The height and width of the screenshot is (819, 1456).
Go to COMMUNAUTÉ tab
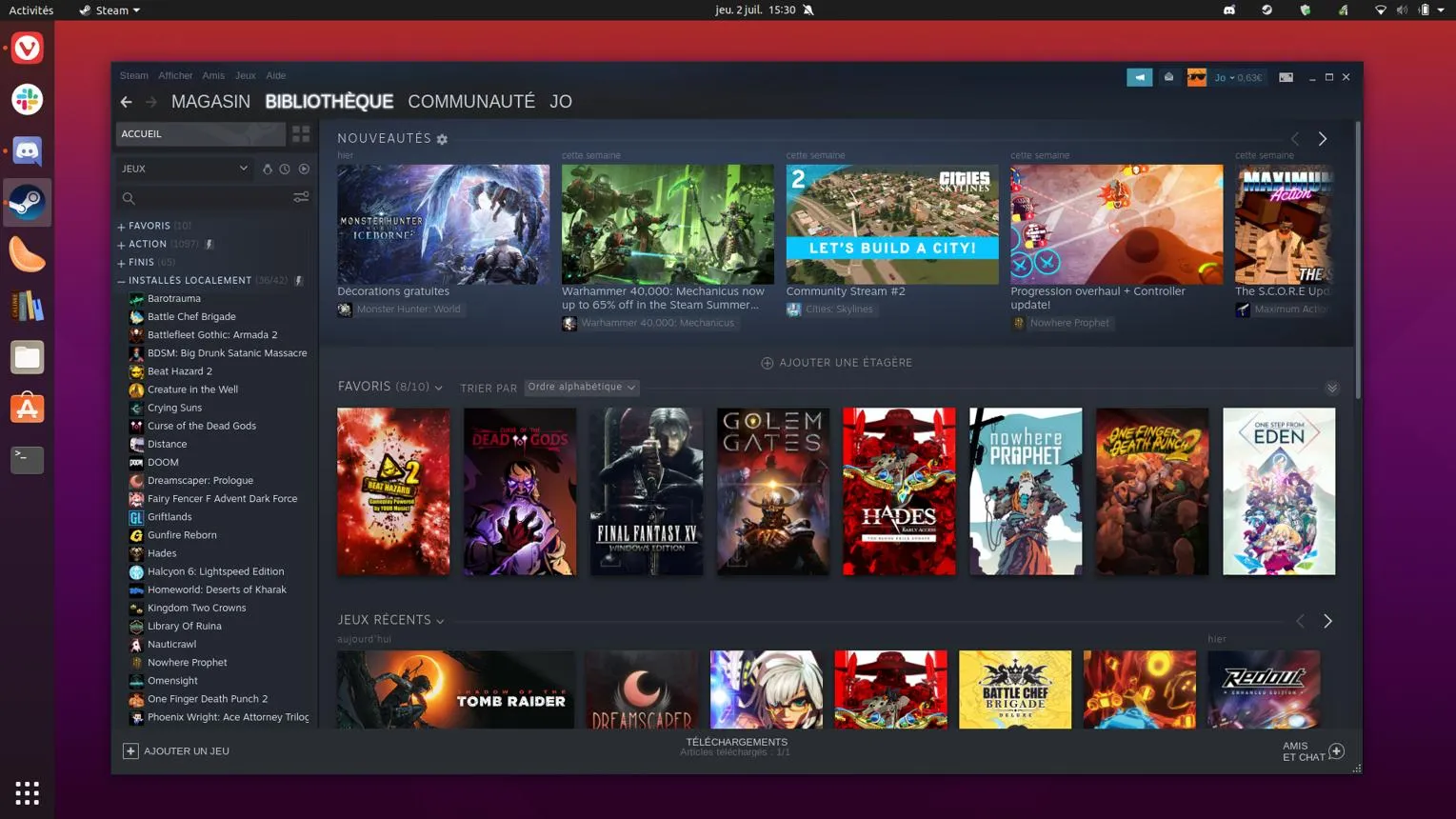click(x=471, y=102)
